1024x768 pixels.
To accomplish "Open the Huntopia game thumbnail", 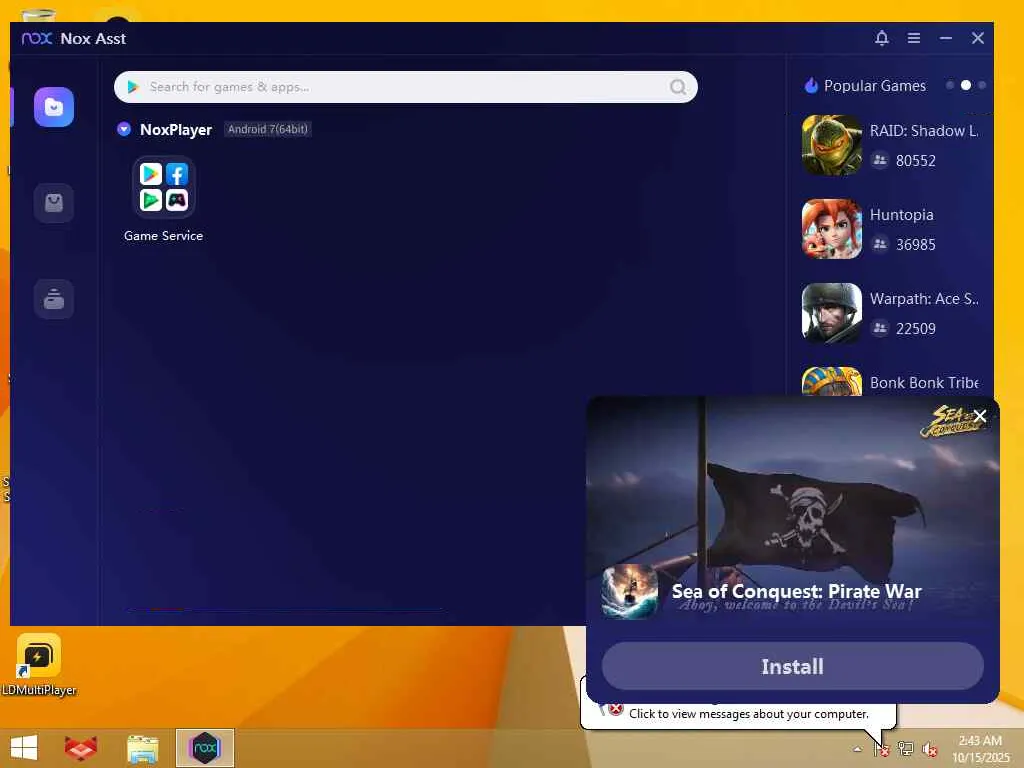I will pyautogui.click(x=831, y=229).
